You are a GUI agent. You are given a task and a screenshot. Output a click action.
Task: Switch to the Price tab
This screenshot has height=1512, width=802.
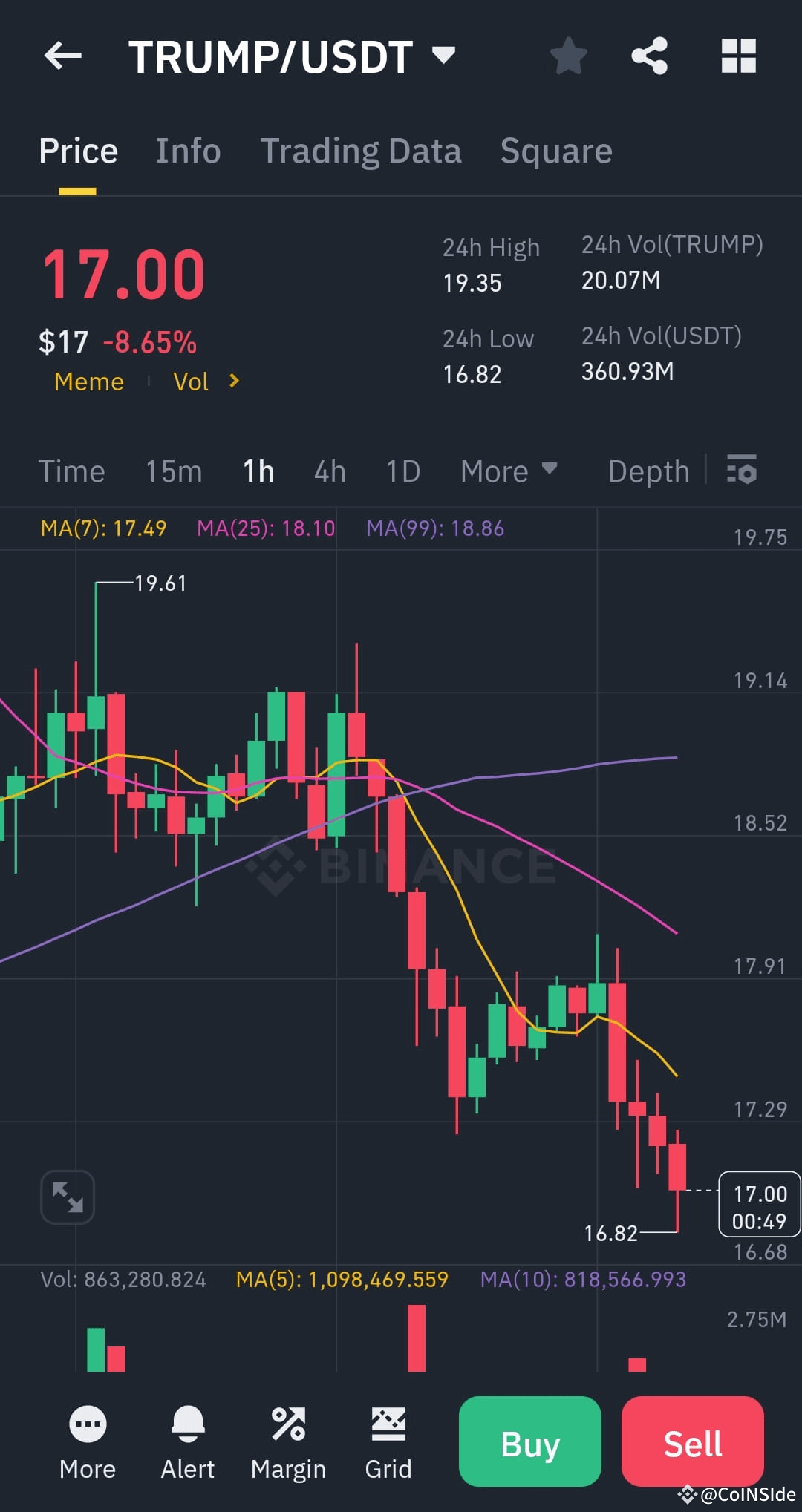click(x=78, y=151)
